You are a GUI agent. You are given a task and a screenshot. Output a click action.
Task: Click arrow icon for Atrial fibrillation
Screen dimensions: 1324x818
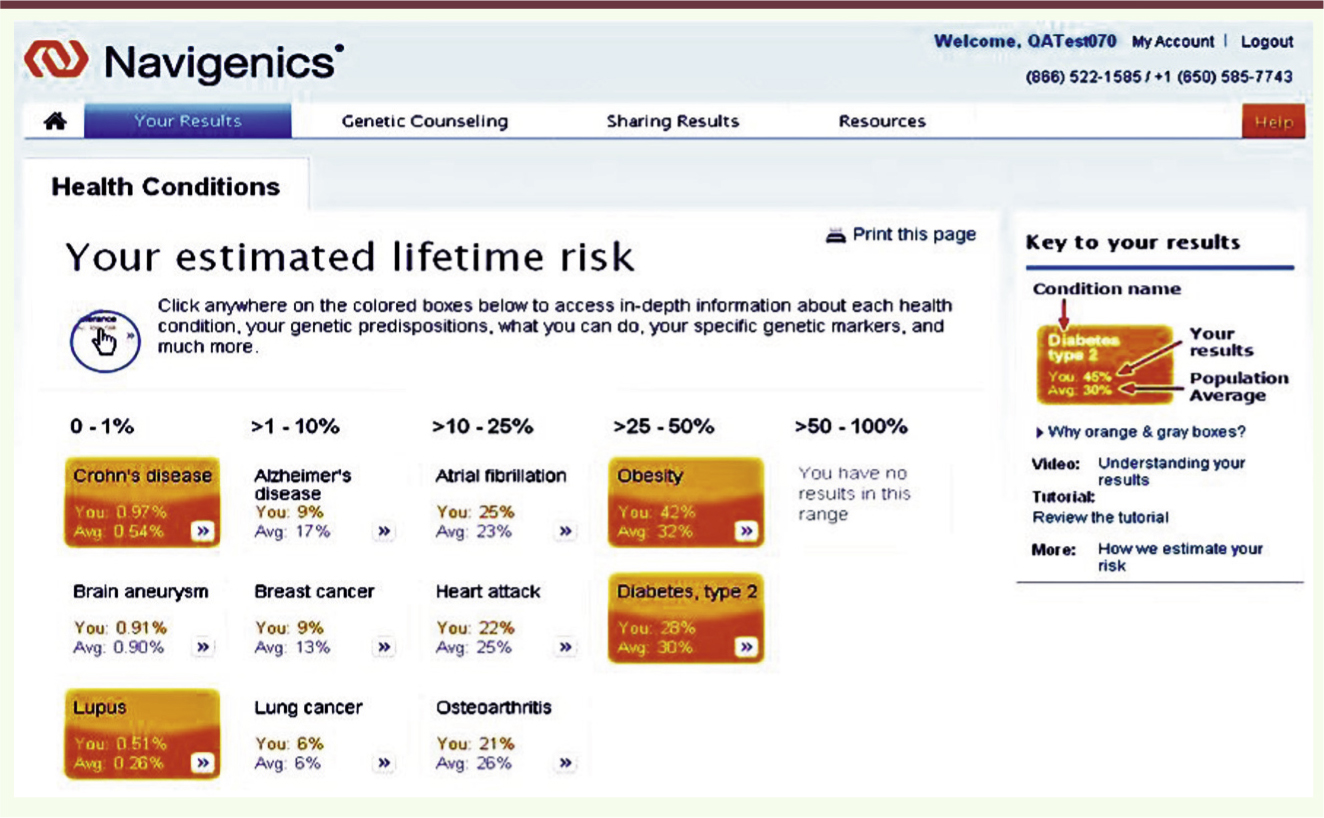point(566,532)
